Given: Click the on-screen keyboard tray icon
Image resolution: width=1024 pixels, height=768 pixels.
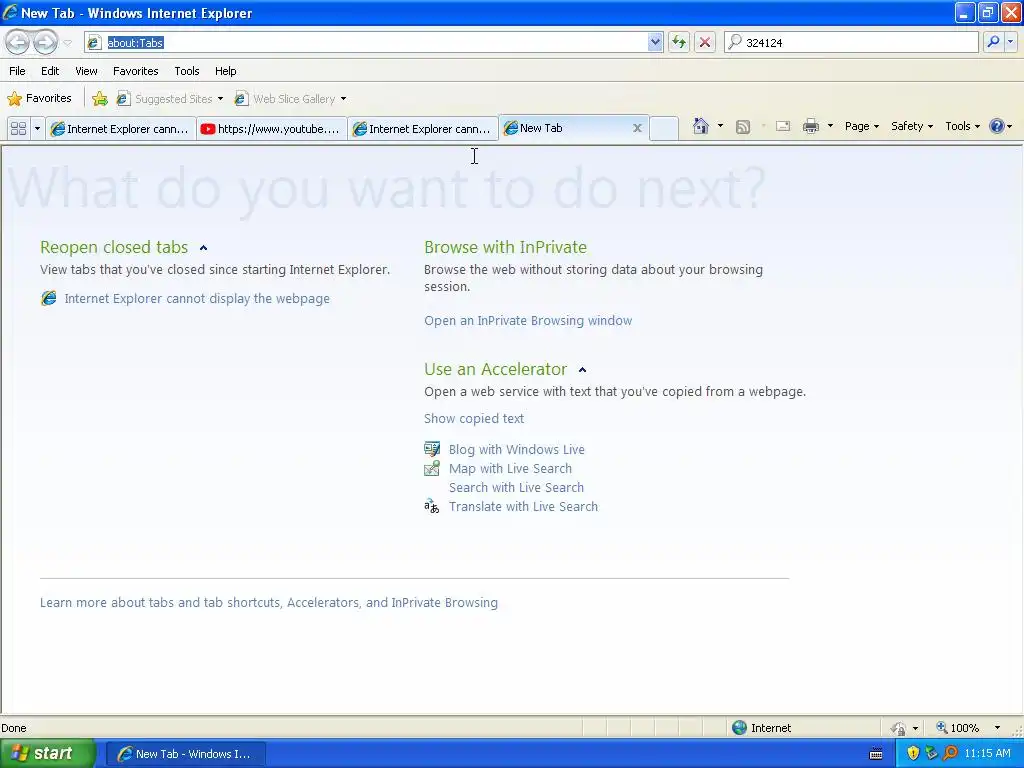Looking at the screenshot, I should click(876, 754).
